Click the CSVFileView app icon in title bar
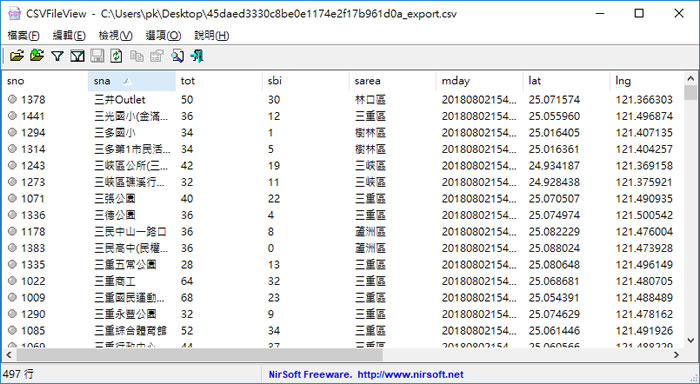700x384 pixels. (15, 13)
